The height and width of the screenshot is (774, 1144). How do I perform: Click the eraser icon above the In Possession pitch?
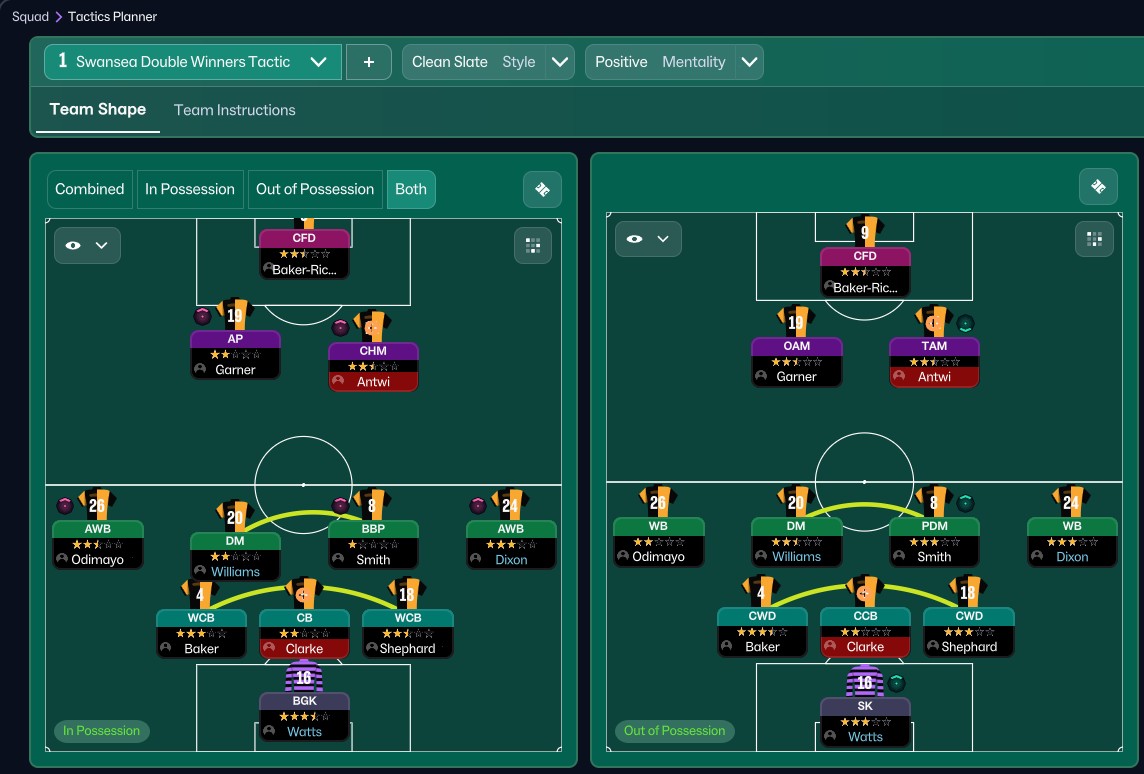pyautogui.click(x=542, y=189)
